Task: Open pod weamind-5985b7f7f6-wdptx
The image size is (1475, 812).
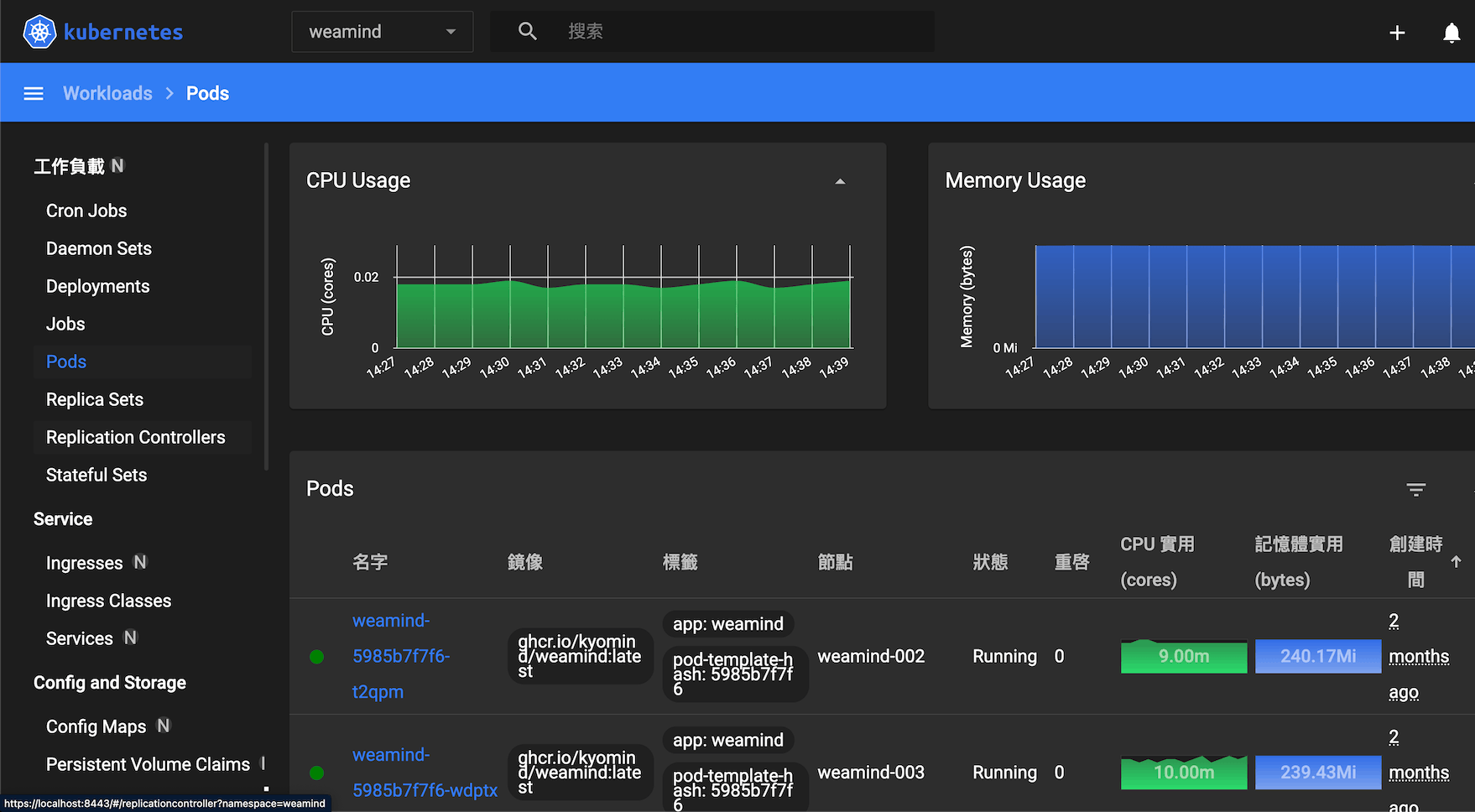Action: pos(425,772)
